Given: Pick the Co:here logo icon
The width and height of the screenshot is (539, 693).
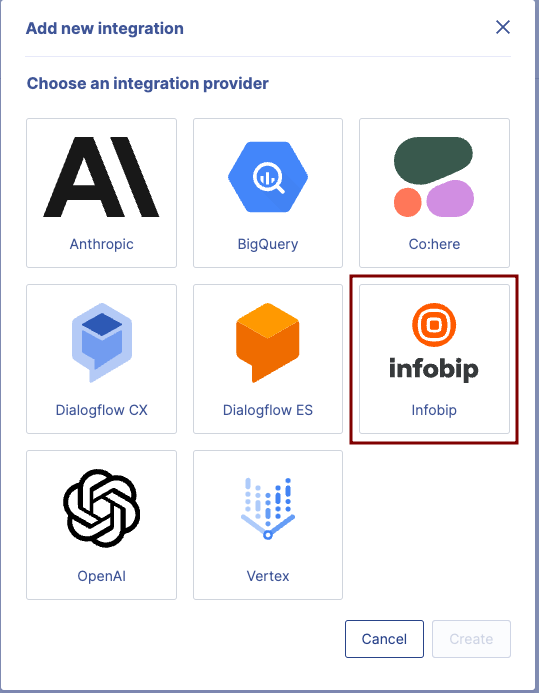Looking at the screenshot, I should pos(434,177).
